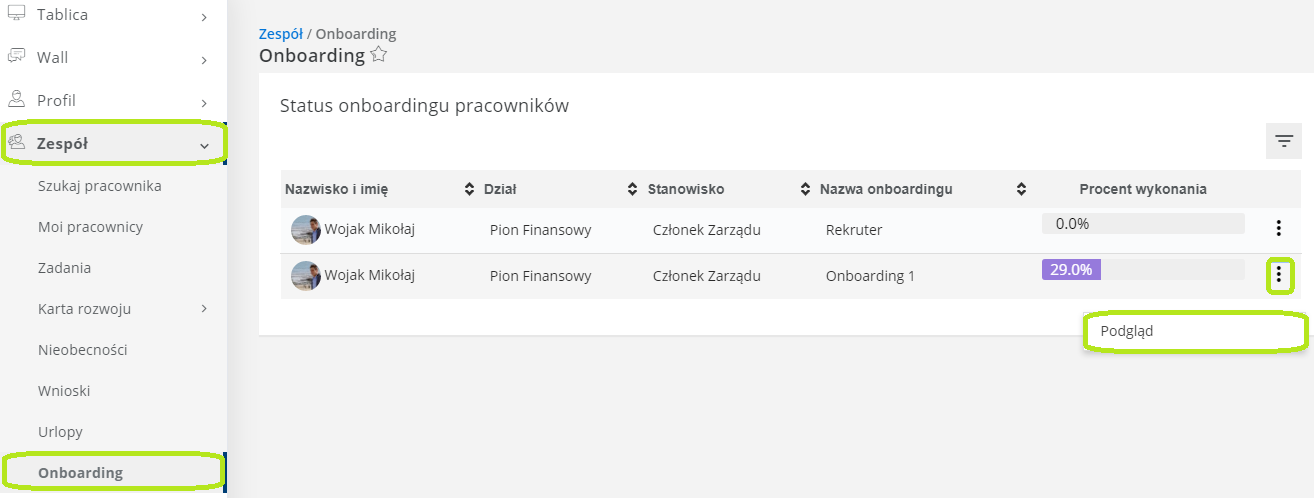Sort by Stanowisko column arrows
1314x498 pixels.
806,189
